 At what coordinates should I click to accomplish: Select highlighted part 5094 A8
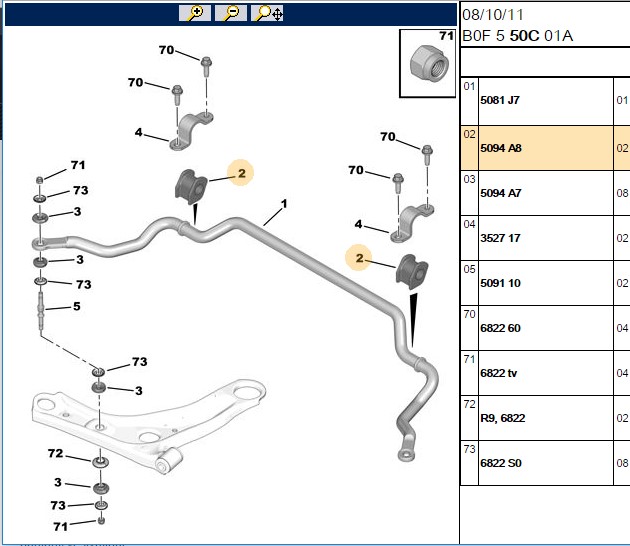[x=501, y=148]
